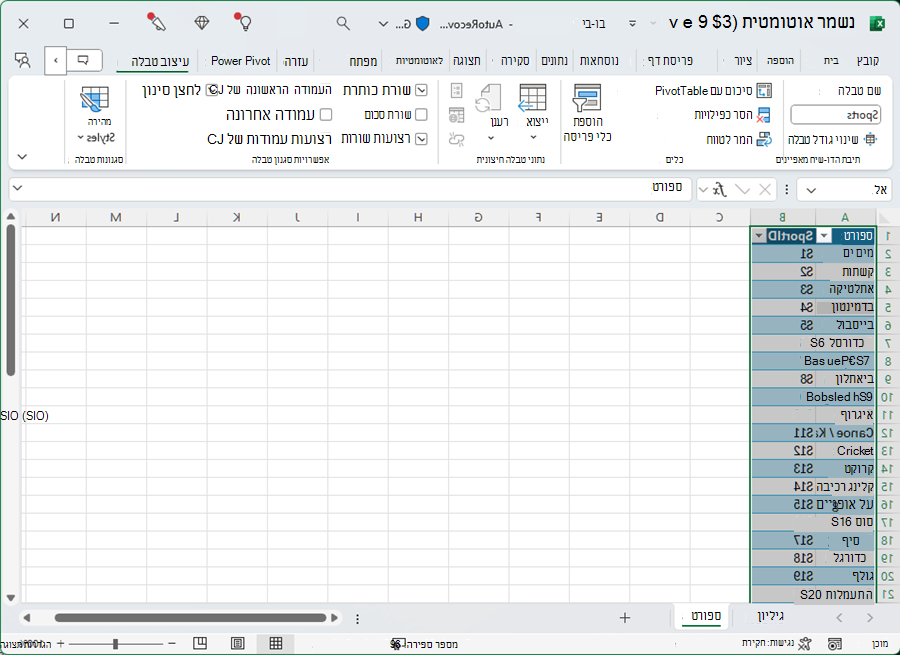
Task: Toggle Banded Rows (רצועות שורות) checkbox
Action: 422,139
